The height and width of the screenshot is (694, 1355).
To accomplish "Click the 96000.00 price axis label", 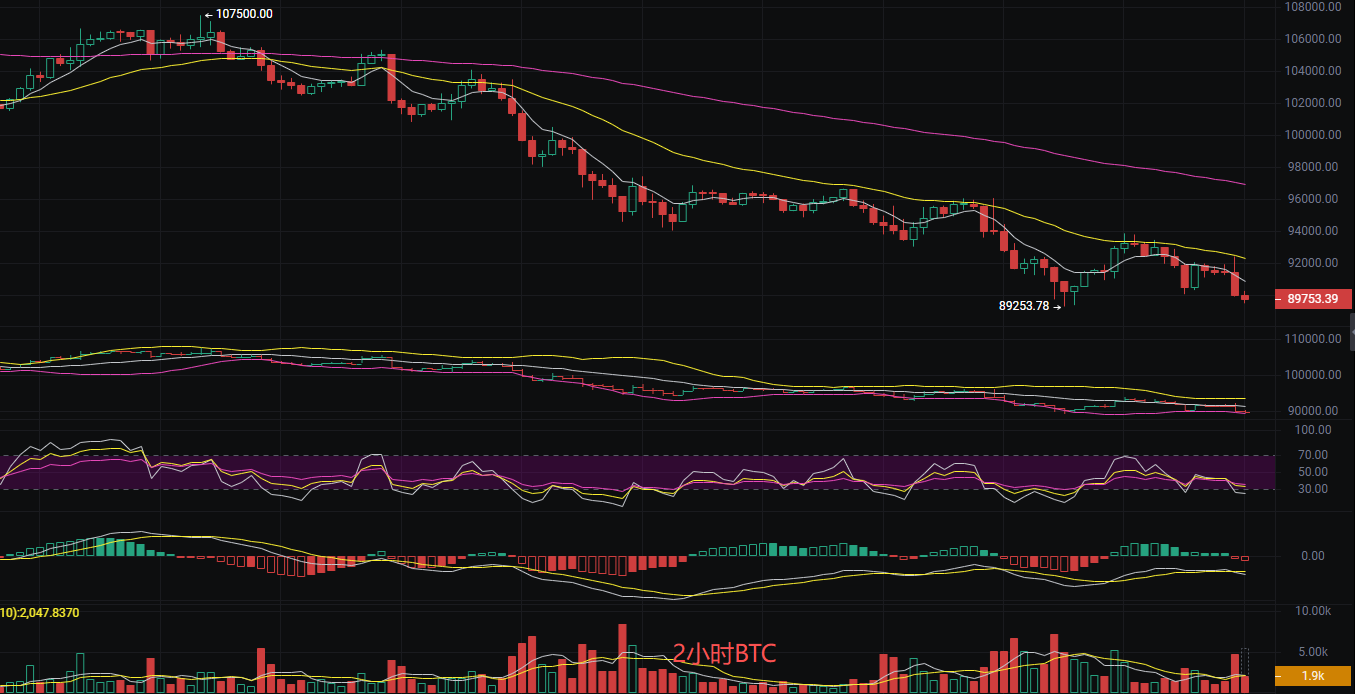I will pos(1311,199).
